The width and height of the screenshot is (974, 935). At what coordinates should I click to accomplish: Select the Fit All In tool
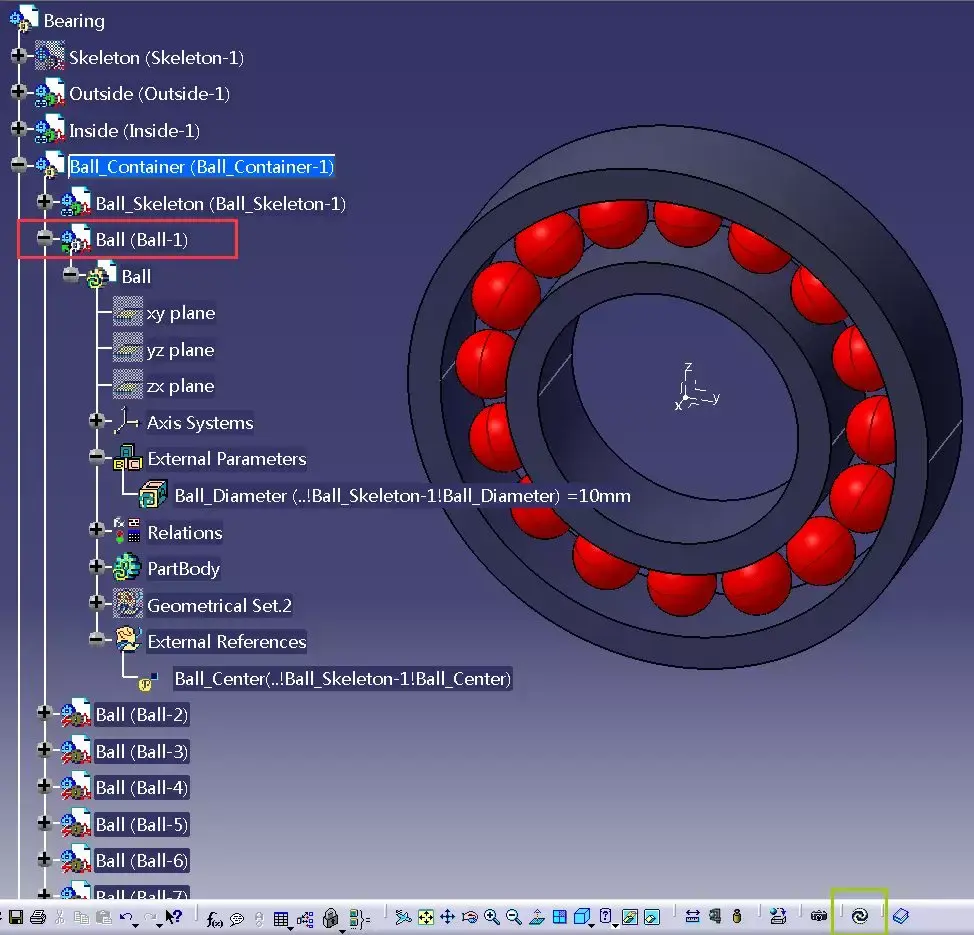coord(426,913)
